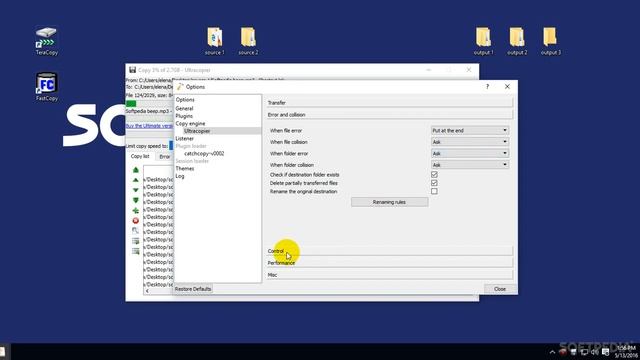Open the When folder collision dropdown
Image resolution: width=640 pixels, height=360 pixels.
tap(470, 165)
